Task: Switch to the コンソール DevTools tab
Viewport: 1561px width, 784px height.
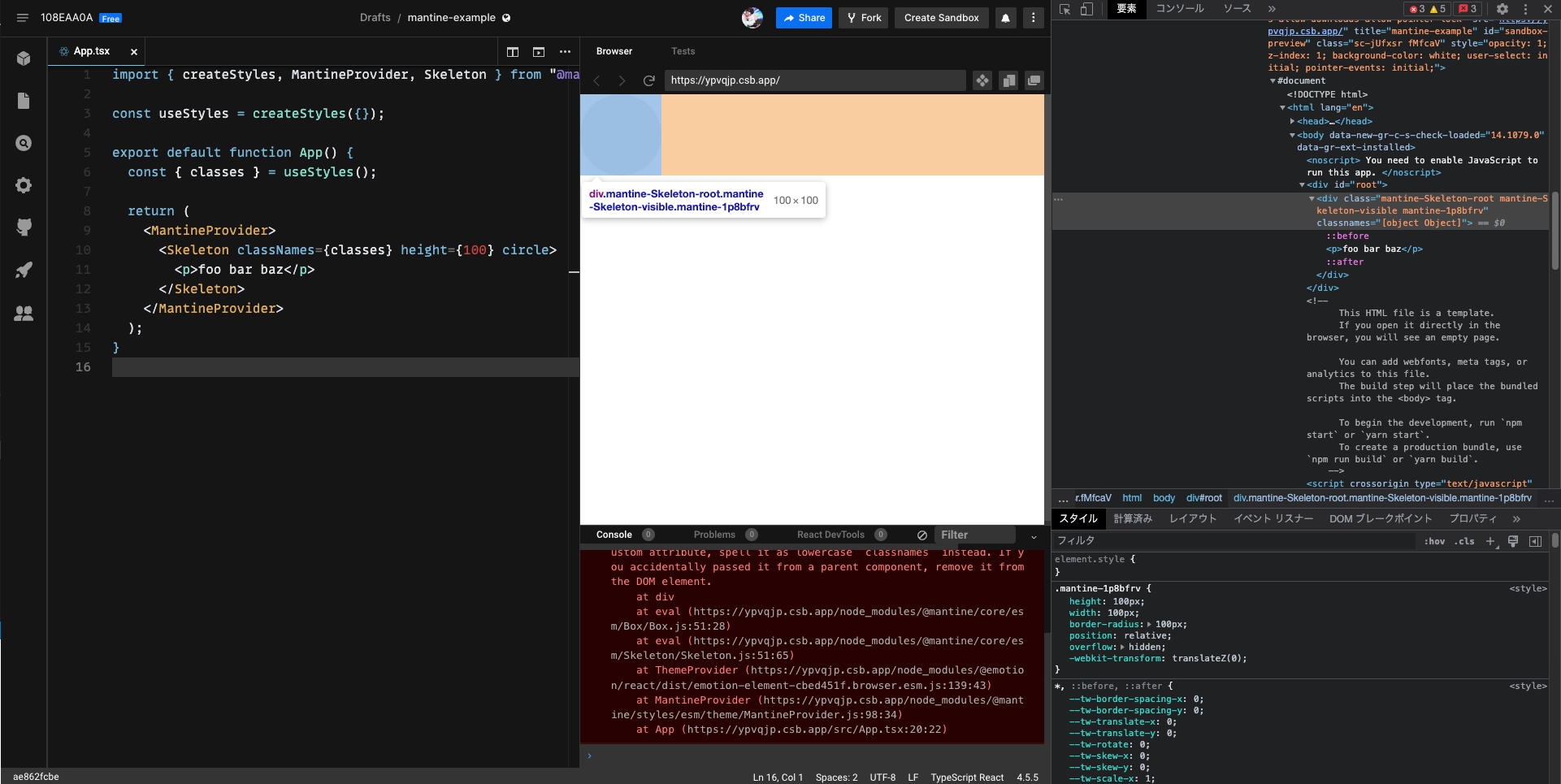Action: pos(1180,9)
